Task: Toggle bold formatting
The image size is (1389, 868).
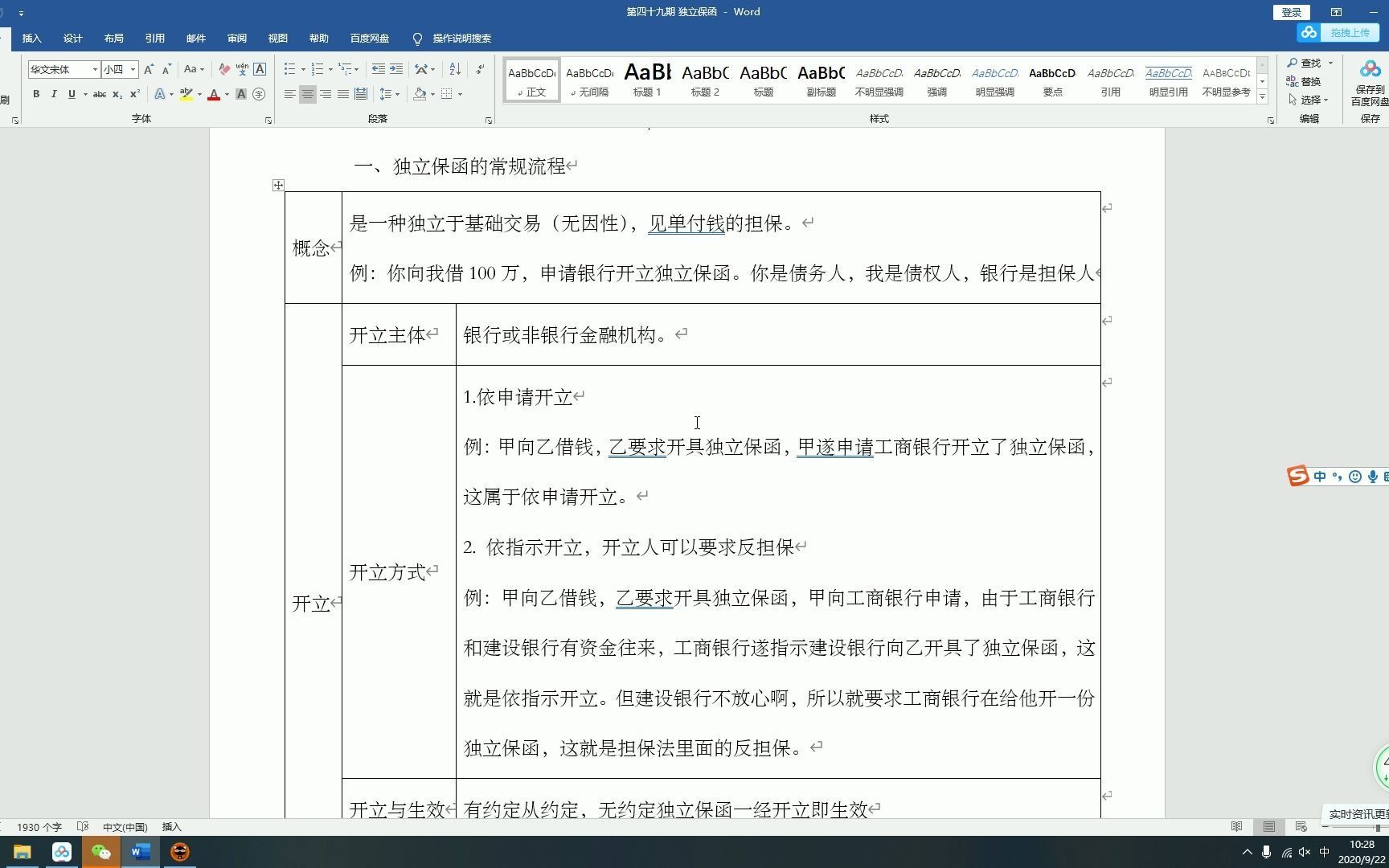Action: (36, 94)
